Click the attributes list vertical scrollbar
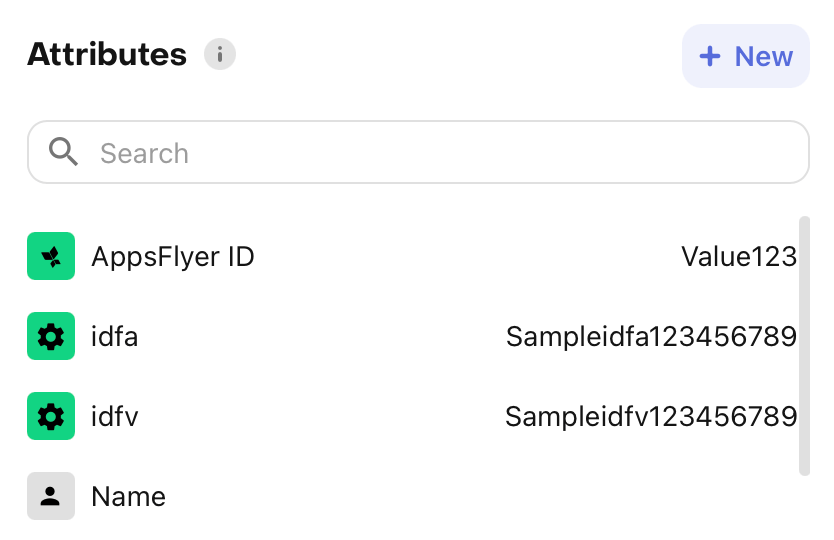This screenshot has height=540, width=834. click(x=804, y=346)
